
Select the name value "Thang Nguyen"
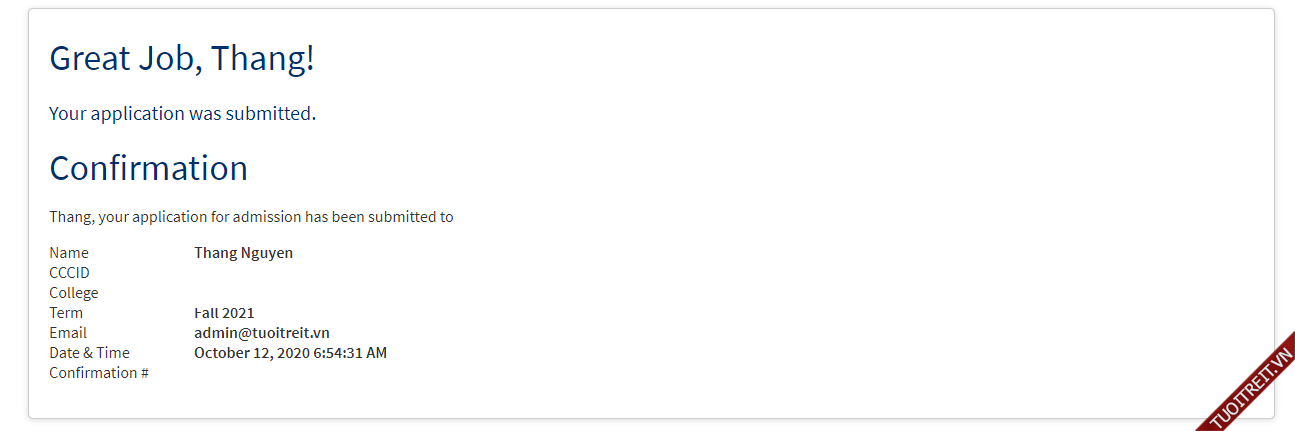[243, 253]
